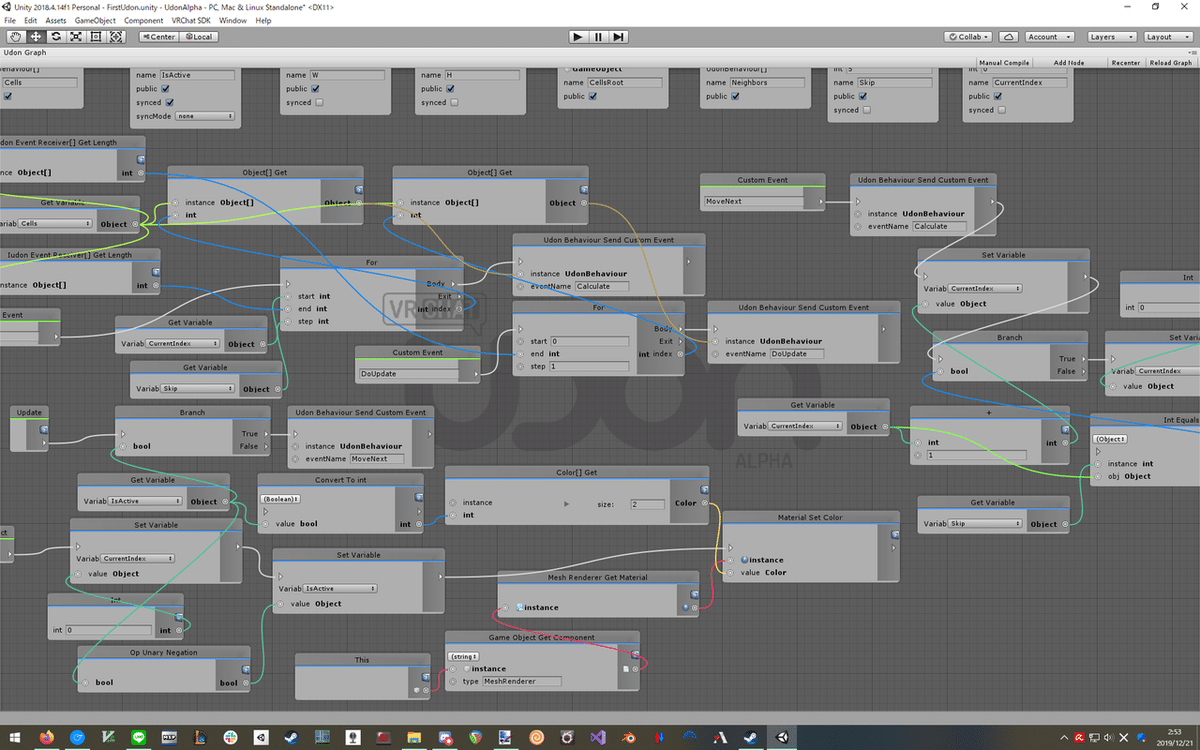The width and height of the screenshot is (1200, 750).
Task: Click the blue icon on Update event node
Action: point(45,428)
